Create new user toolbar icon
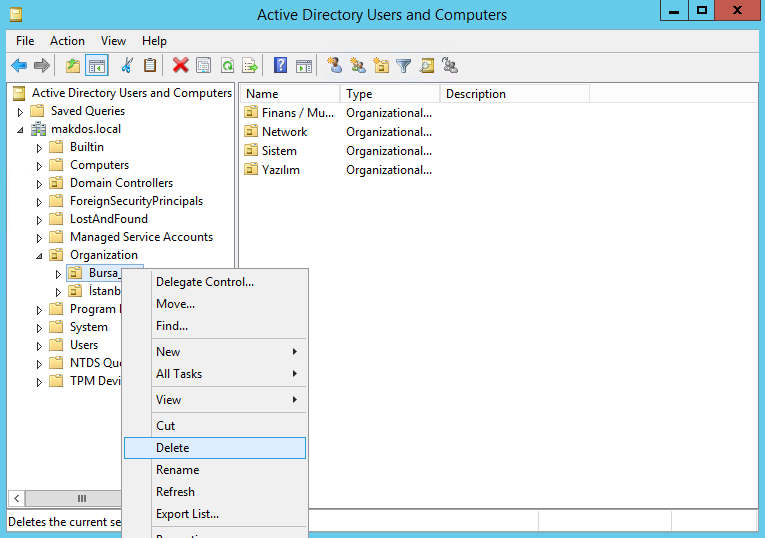 (335, 65)
